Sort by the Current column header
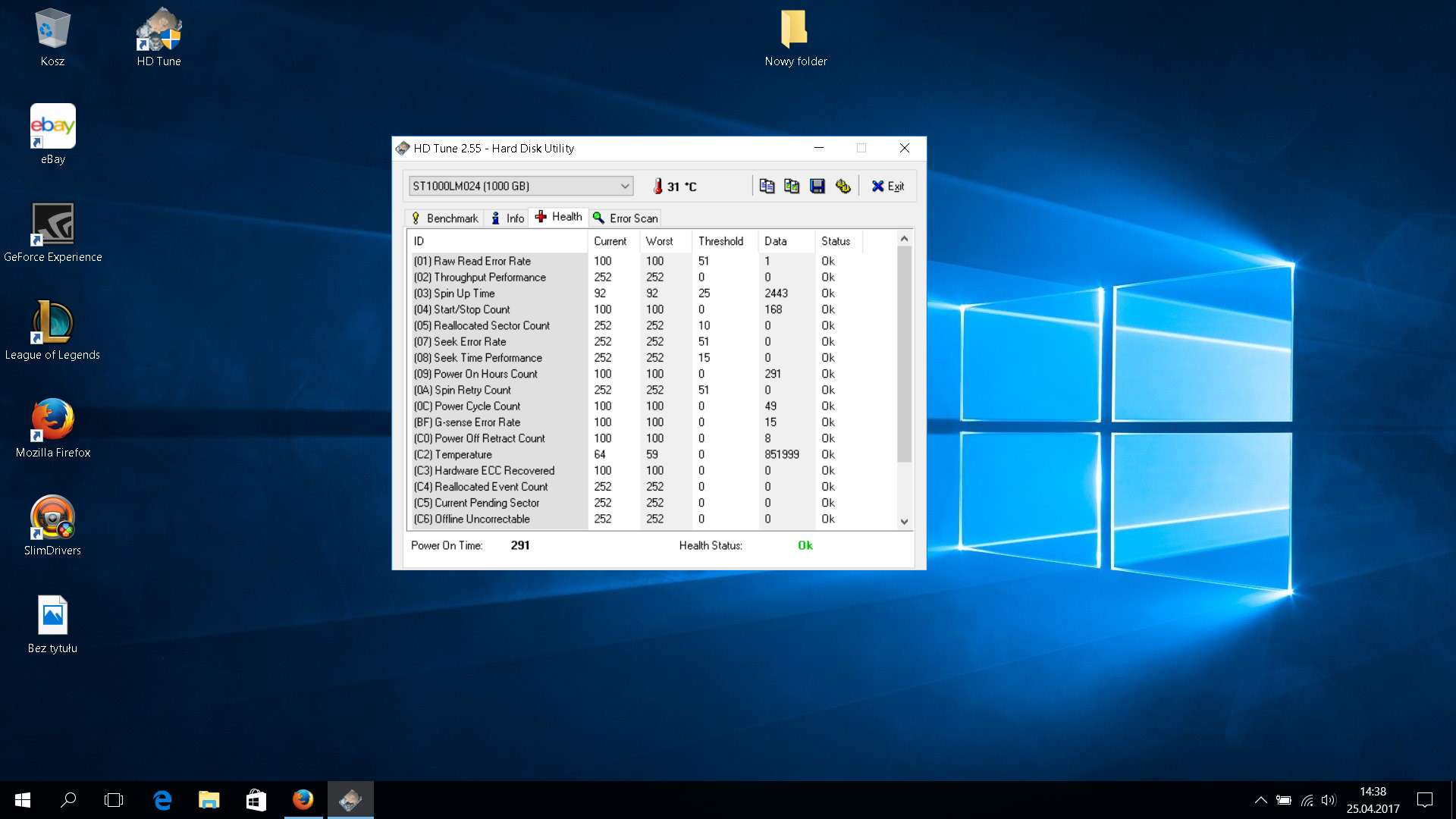1456x819 pixels. click(613, 241)
